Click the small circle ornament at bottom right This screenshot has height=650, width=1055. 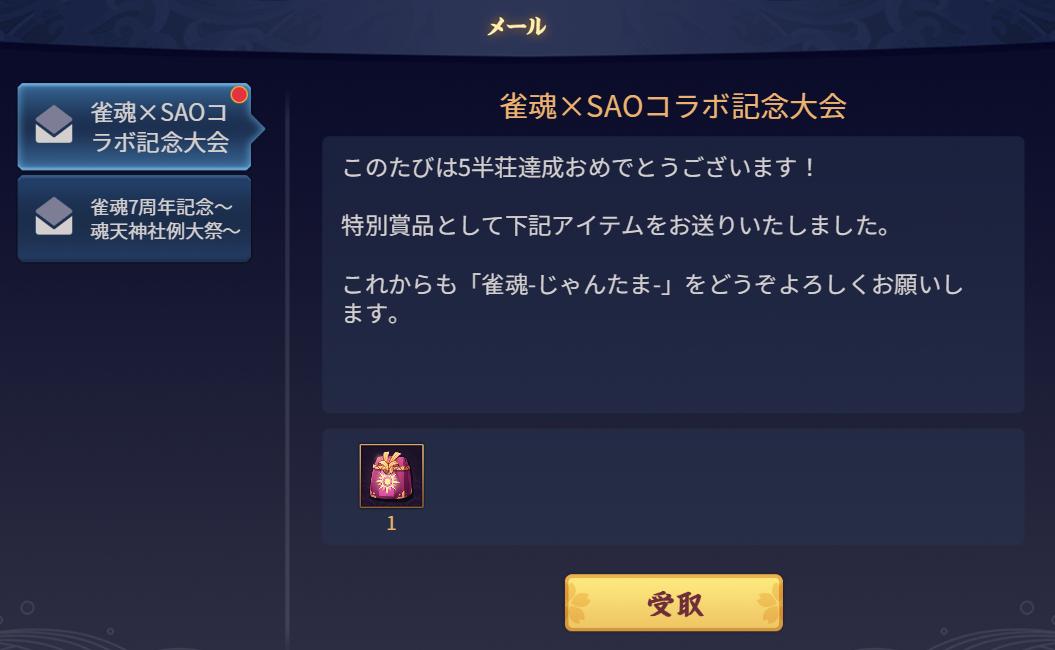pyautogui.click(x=1027, y=608)
